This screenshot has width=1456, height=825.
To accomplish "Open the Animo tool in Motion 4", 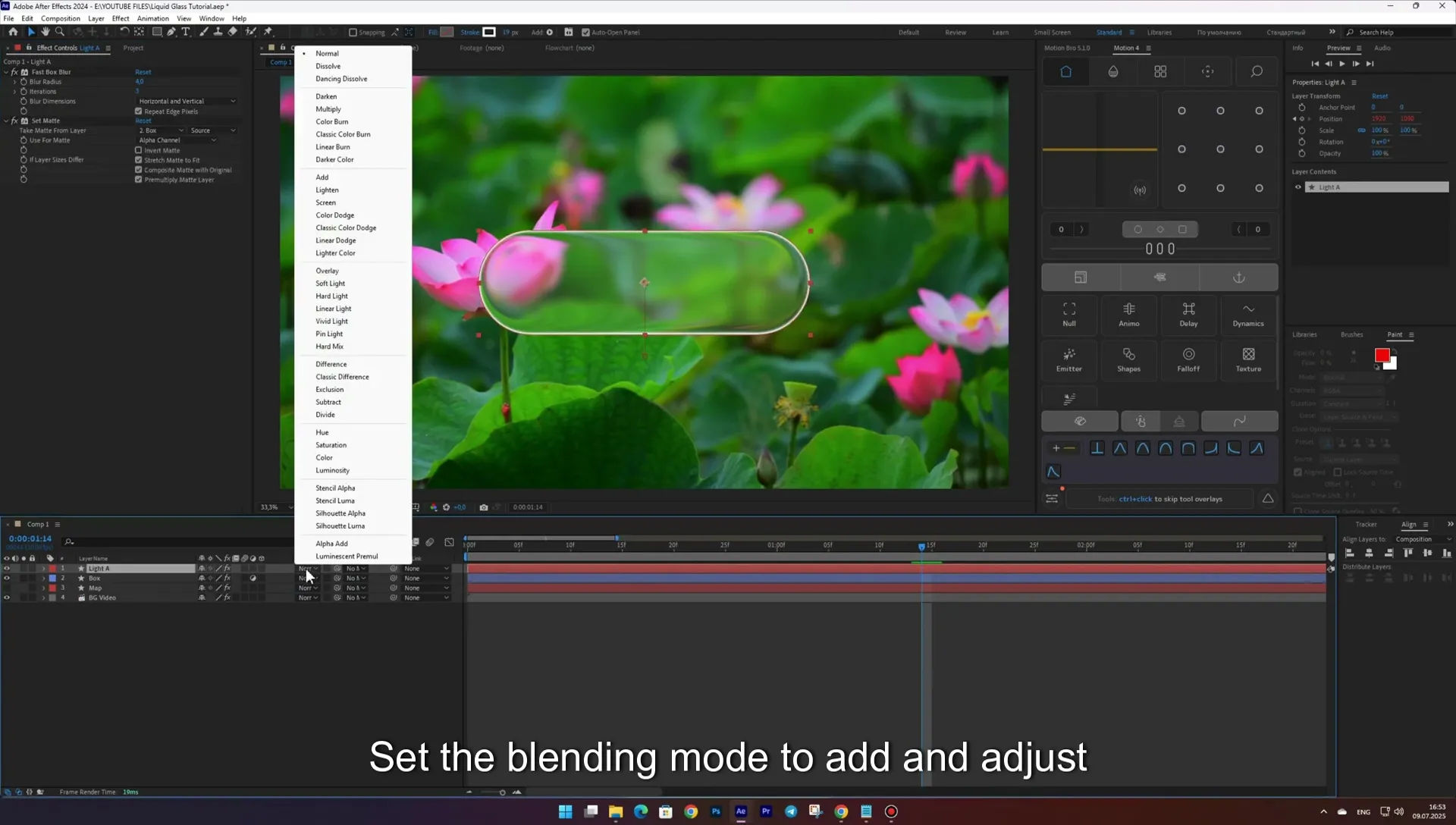I will tap(1129, 314).
